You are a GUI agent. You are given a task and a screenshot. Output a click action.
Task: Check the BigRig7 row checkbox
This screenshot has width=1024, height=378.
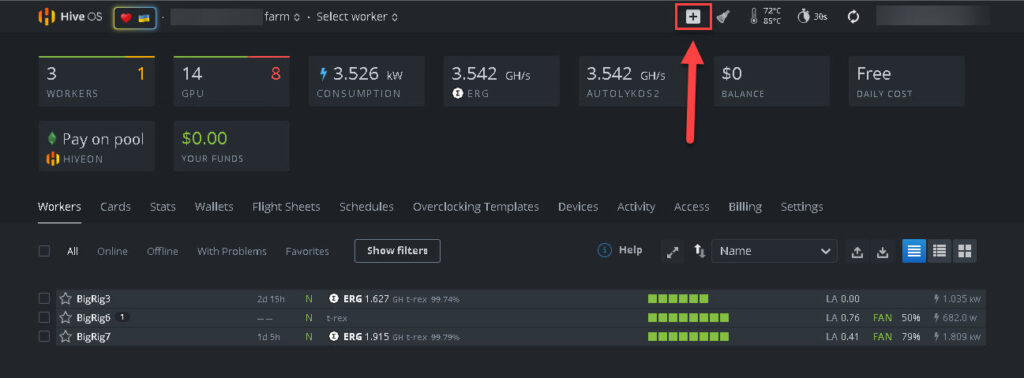pyautogui.click(x=44, y=336)
